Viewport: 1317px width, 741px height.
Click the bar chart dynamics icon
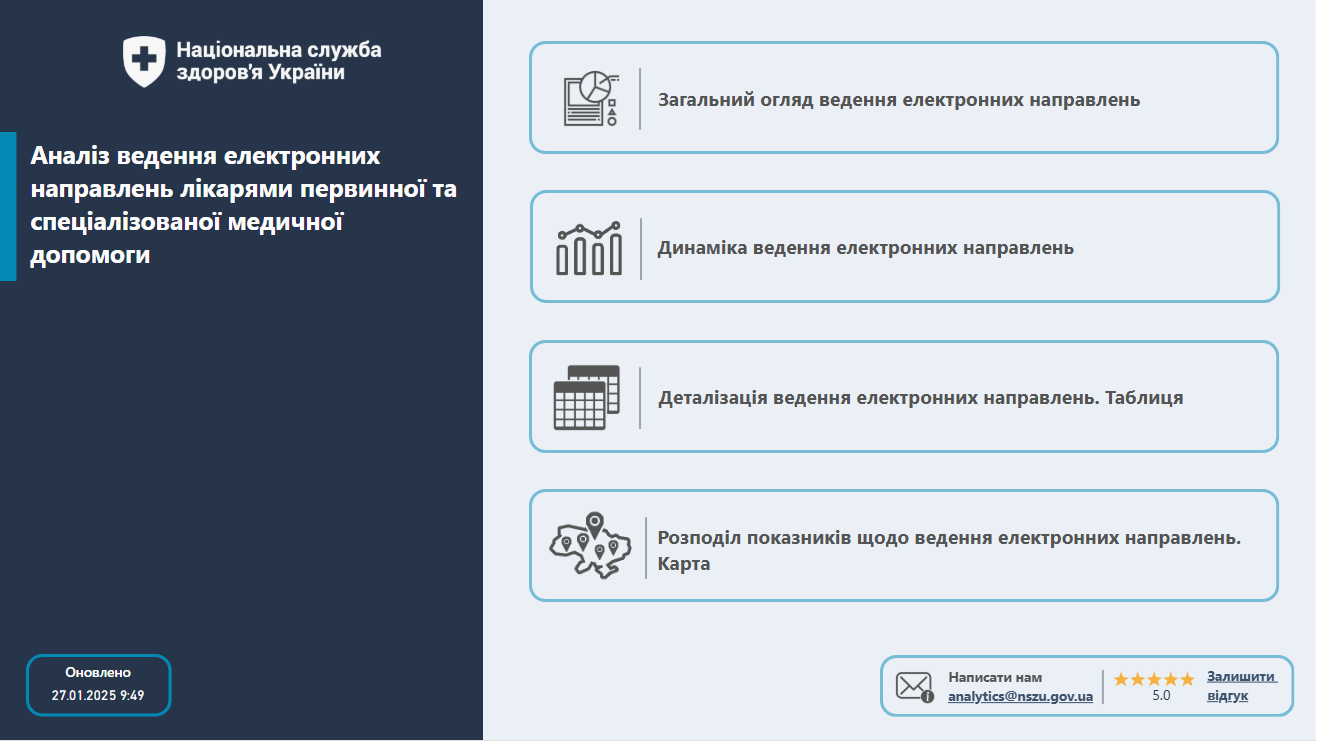589,248
